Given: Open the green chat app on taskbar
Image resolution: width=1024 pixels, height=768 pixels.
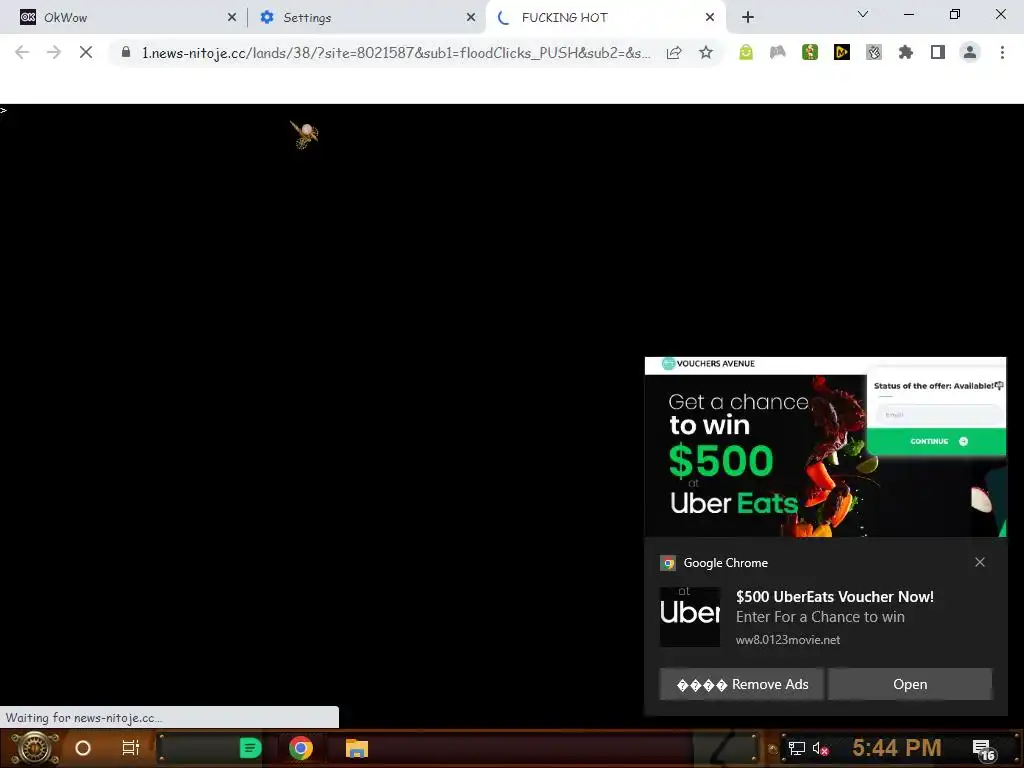Looking at the screenshot, I should tap(250, 748).
